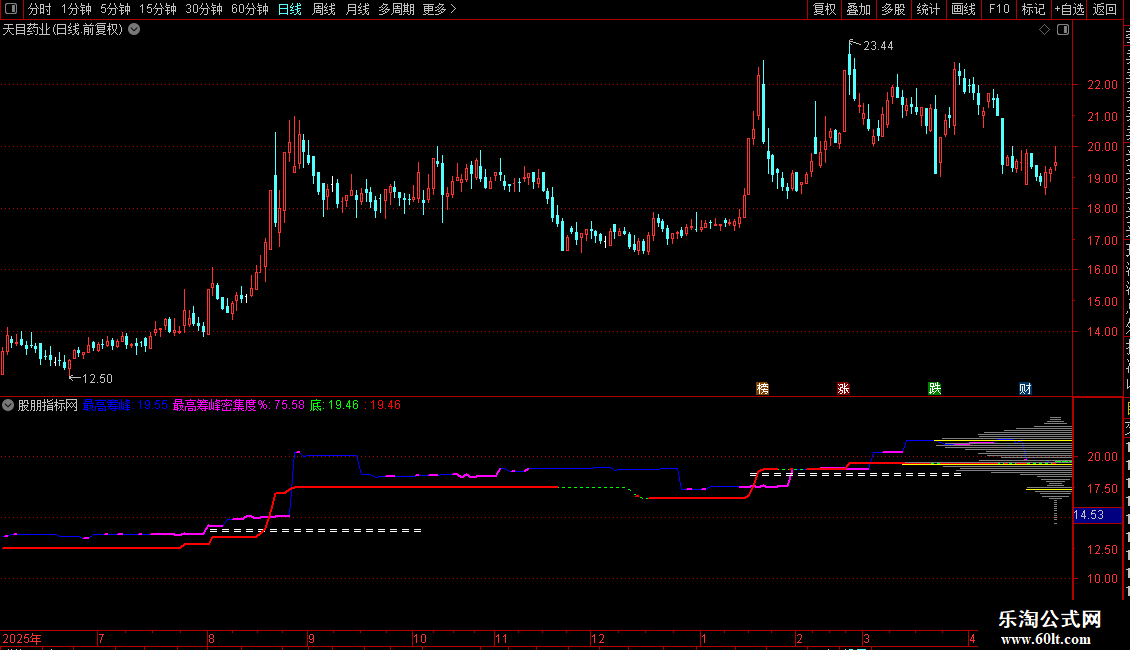Click the 财 event marker icon
1130x650 pixels.
[x=1026, y=388]
